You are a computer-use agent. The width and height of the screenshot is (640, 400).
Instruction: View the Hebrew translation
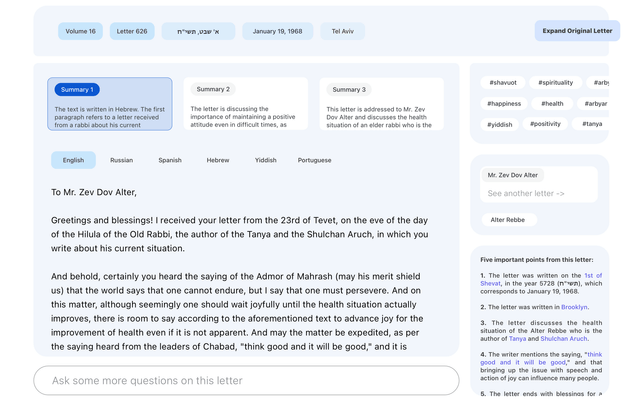pos(218,160)
